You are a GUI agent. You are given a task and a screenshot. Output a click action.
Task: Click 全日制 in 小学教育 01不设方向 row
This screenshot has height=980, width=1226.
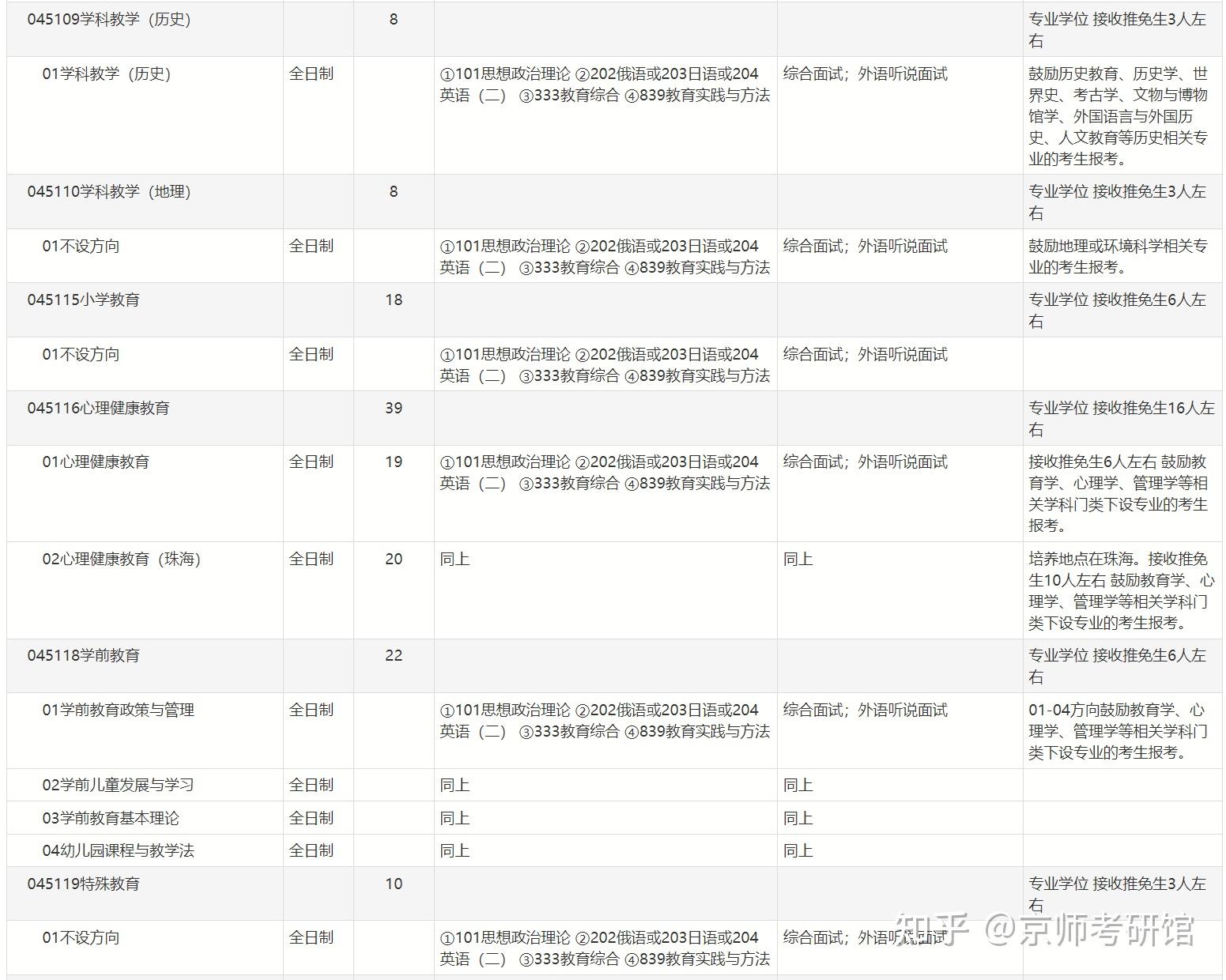click(x=311, y=355)
